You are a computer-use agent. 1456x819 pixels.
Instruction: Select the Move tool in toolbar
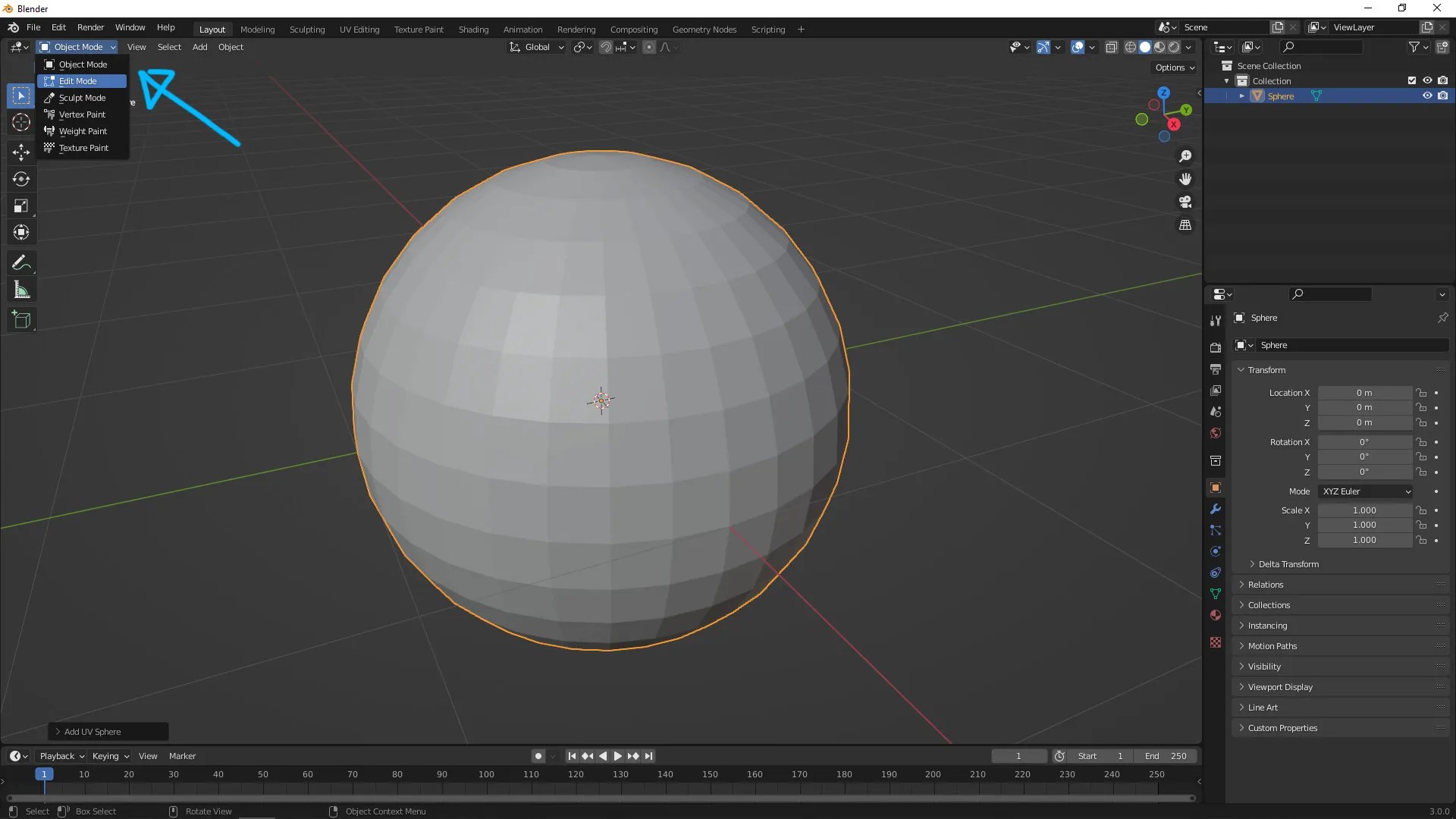coord(21,152)
